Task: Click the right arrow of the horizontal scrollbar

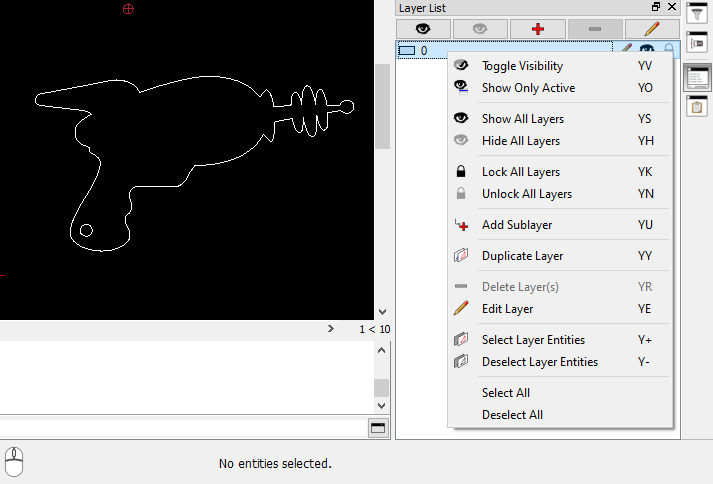Action: point(331,328)
